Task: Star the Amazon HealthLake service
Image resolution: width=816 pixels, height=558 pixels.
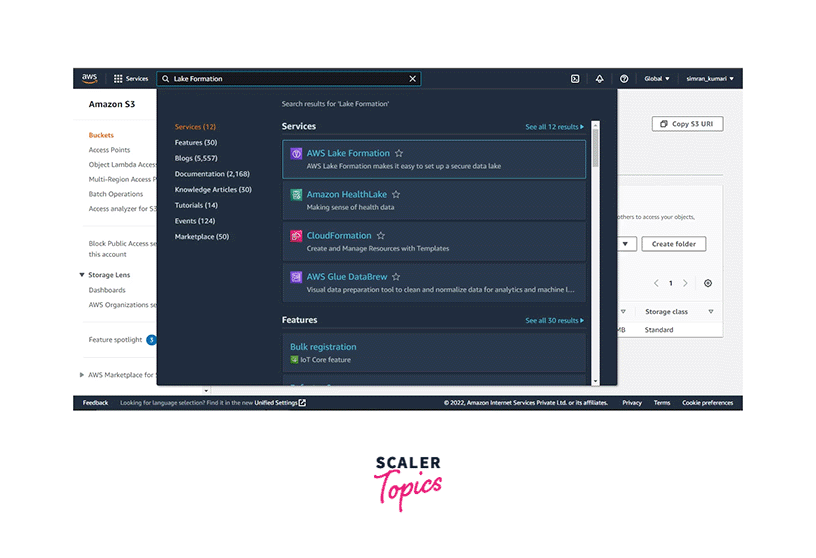Action: coord(396,195)
